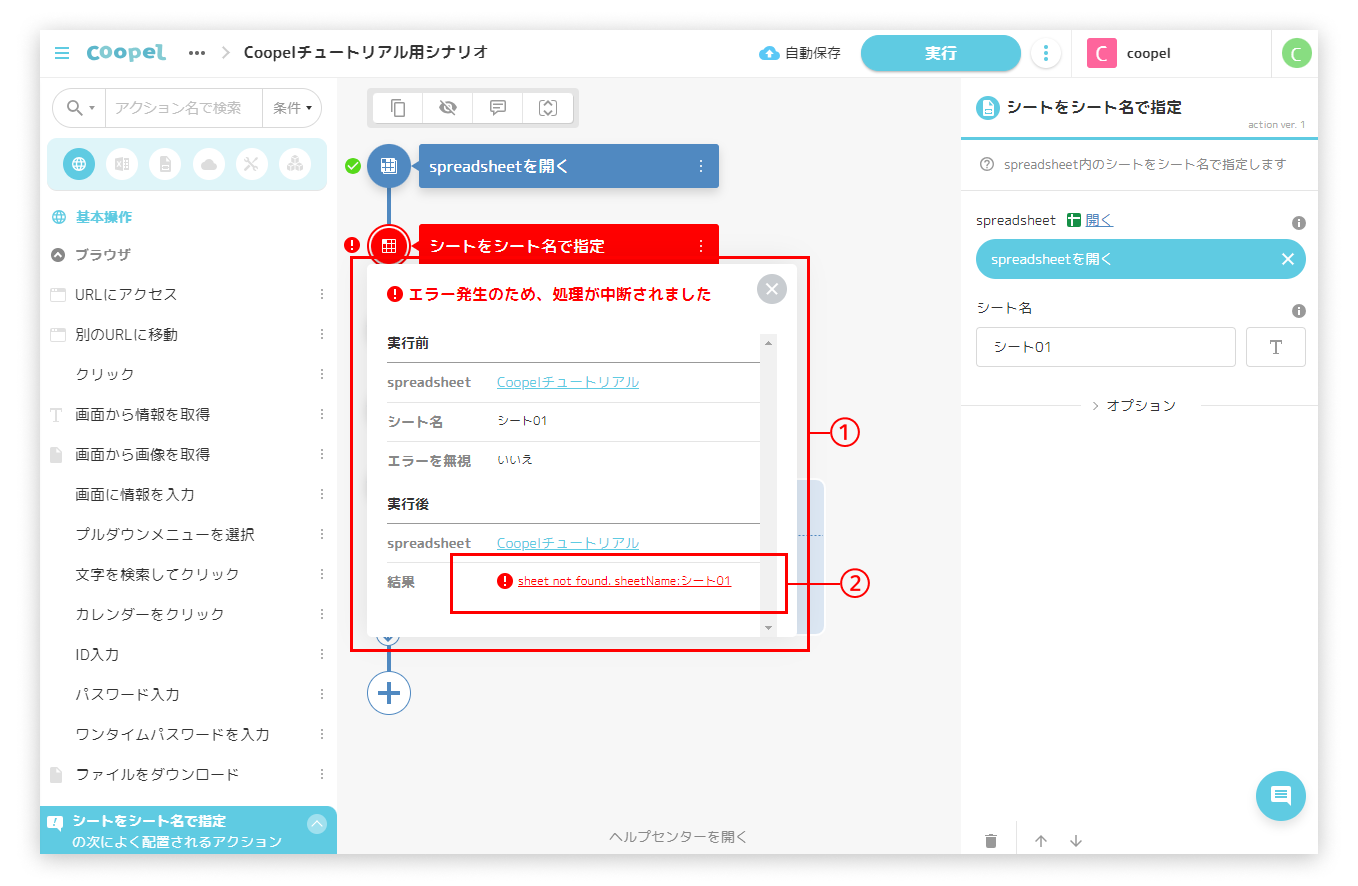
Task: Toggle the hide/disable eye-slash toolbar icon
Action: (x=448, y=108)
